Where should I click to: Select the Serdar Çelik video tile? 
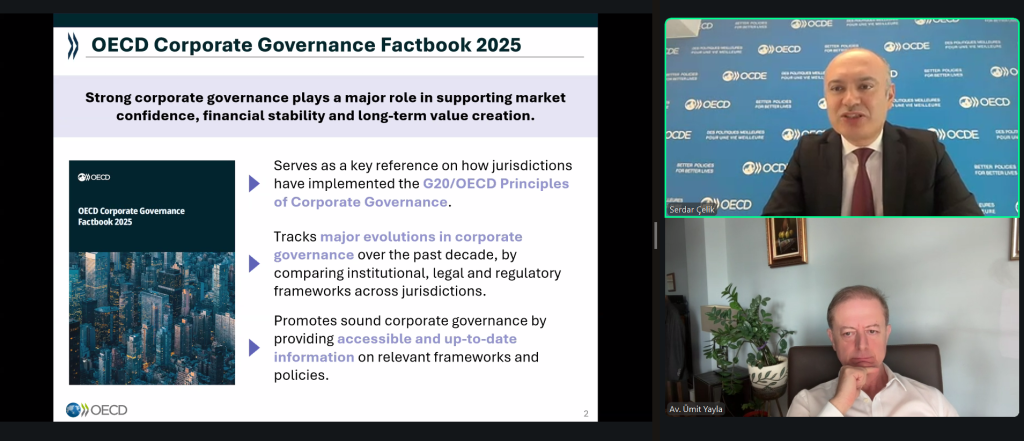tap(841, 116)
